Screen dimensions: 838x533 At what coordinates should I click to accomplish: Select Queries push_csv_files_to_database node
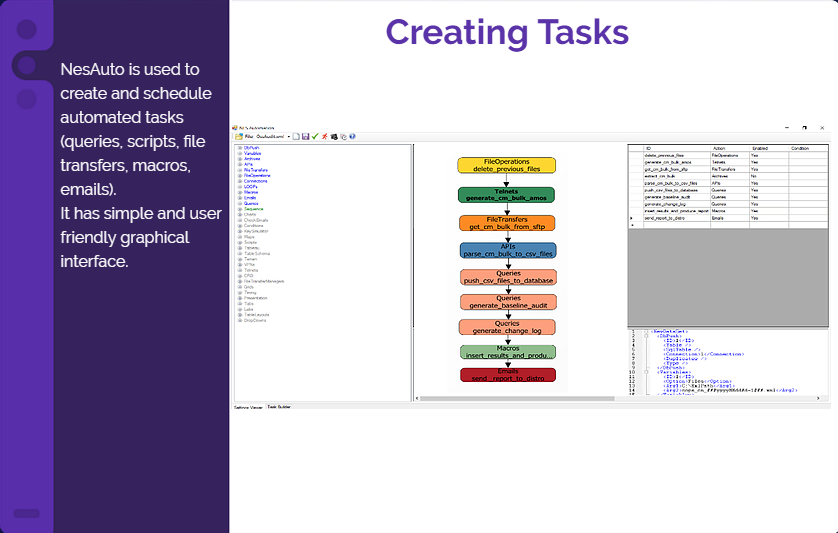click(508, 277)
